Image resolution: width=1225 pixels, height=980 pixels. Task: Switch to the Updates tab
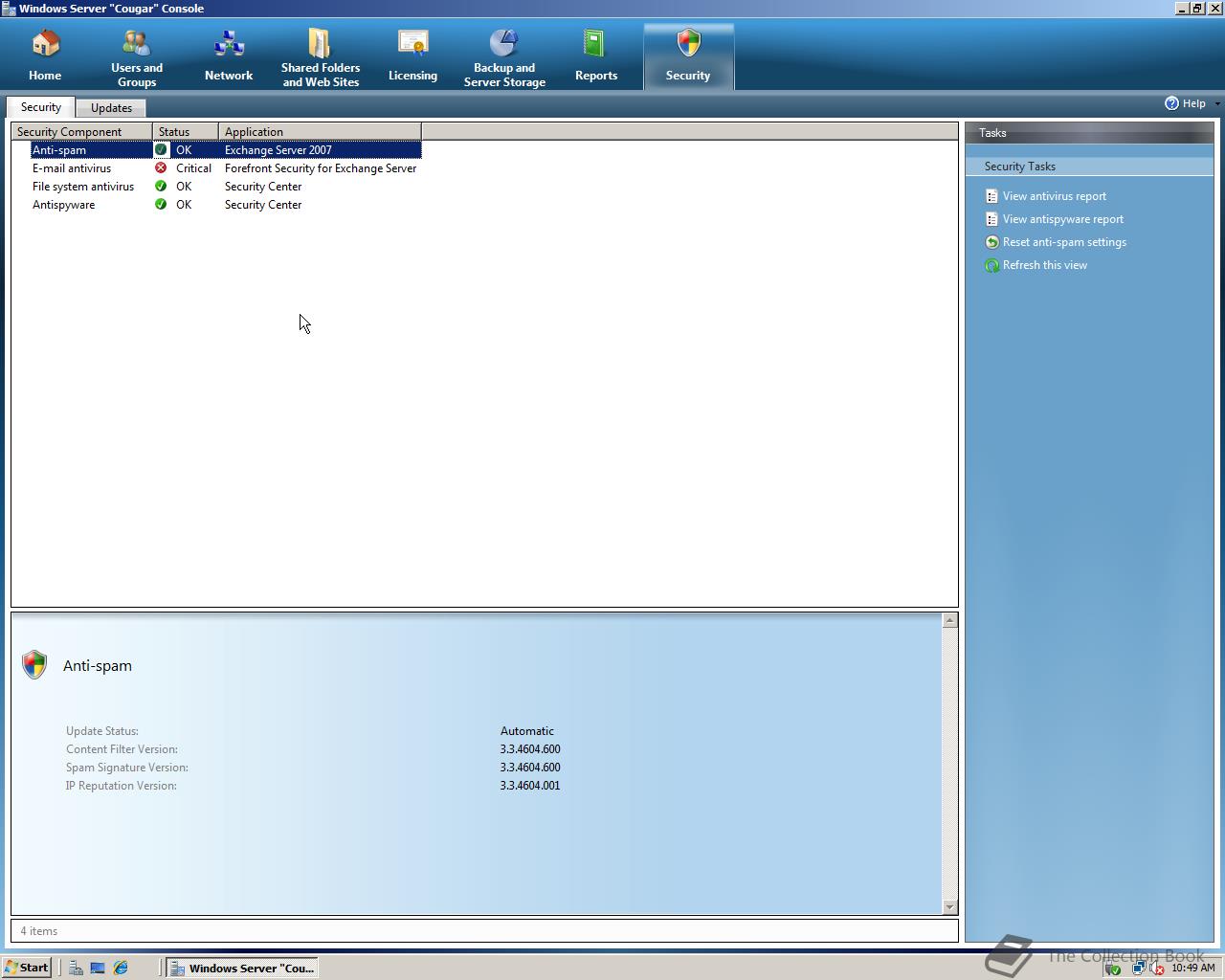click(x=111, y=108)
